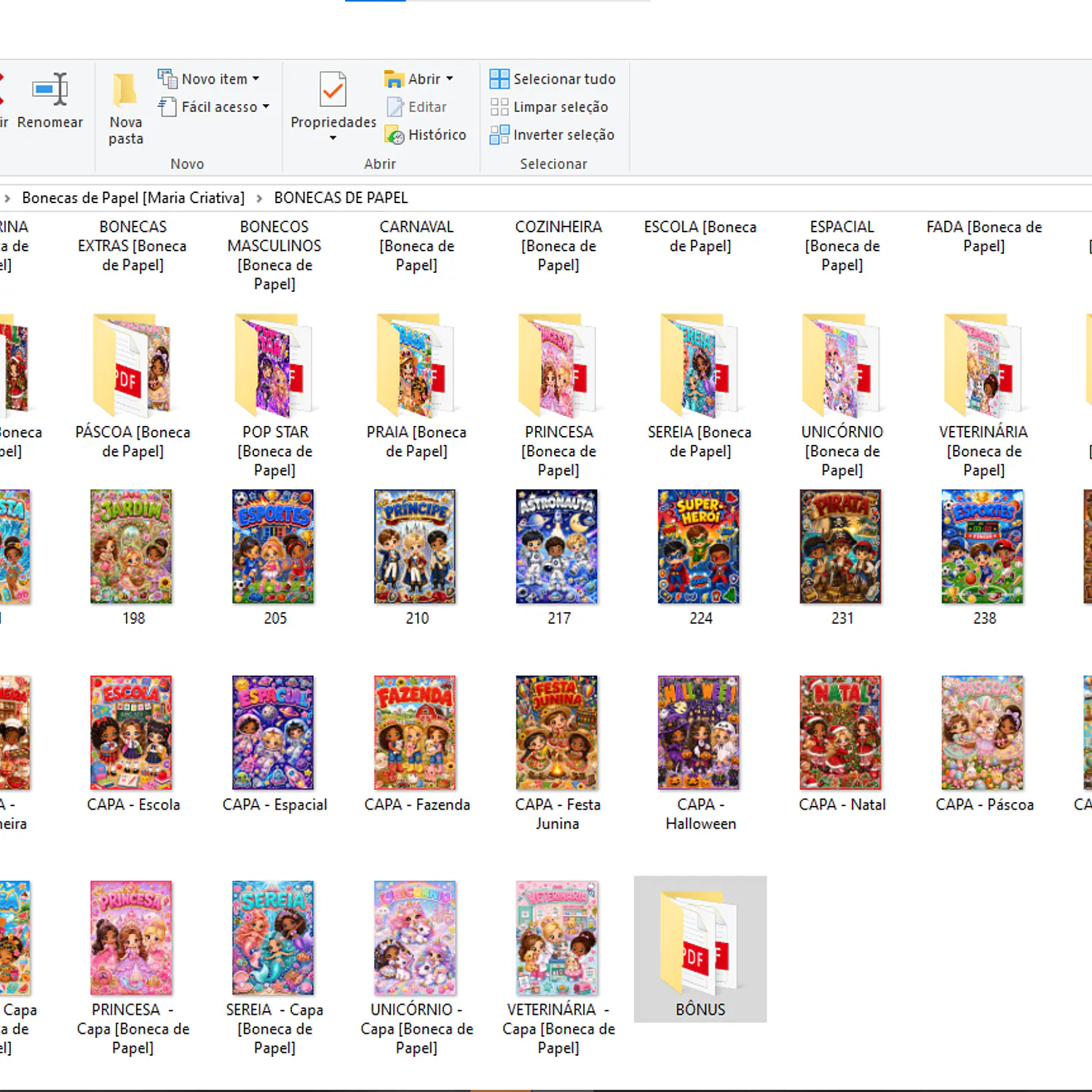Select the Jardim image file 198
Screen dimensions: 1092x1092
(x=132, y=547)
